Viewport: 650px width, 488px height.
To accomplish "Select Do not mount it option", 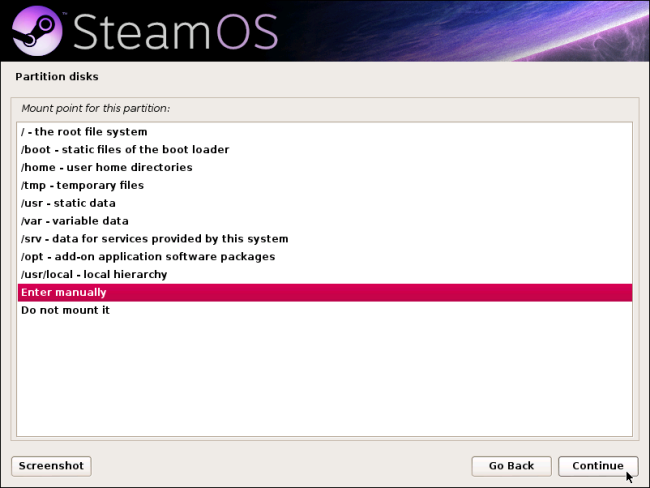I will coord(325,310).
